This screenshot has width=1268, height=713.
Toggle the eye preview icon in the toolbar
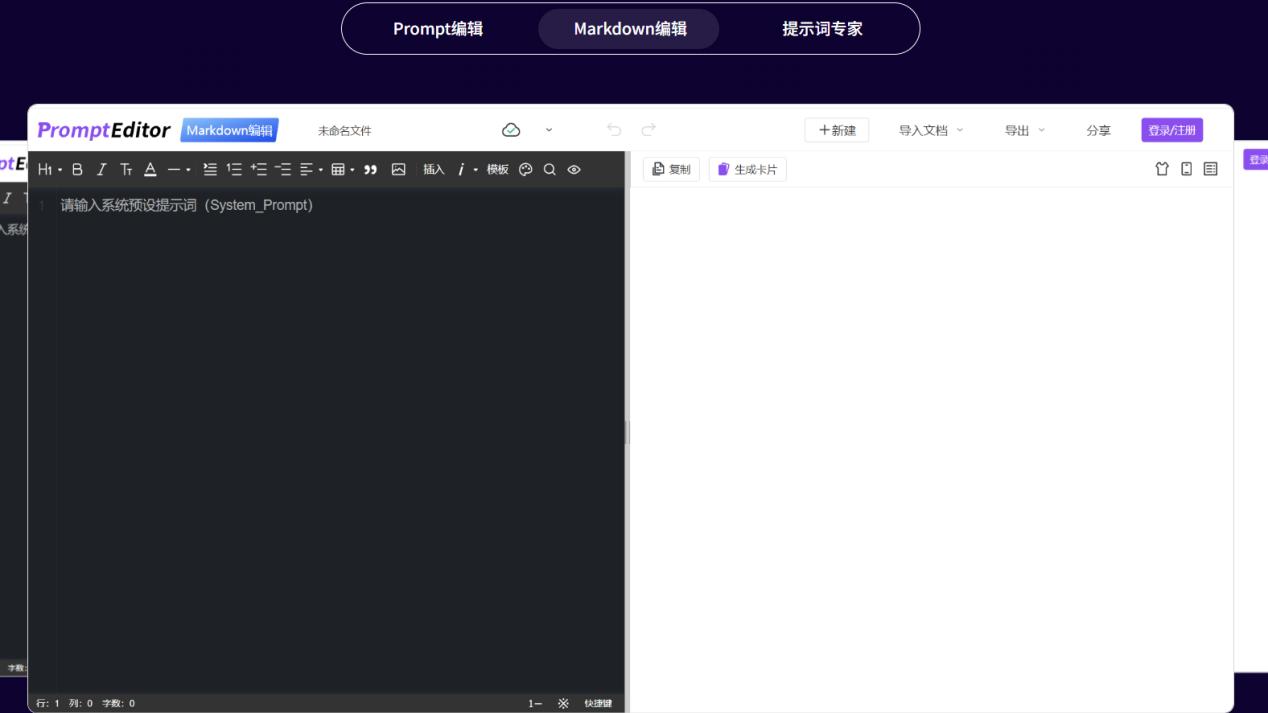[x=574, y=169]
